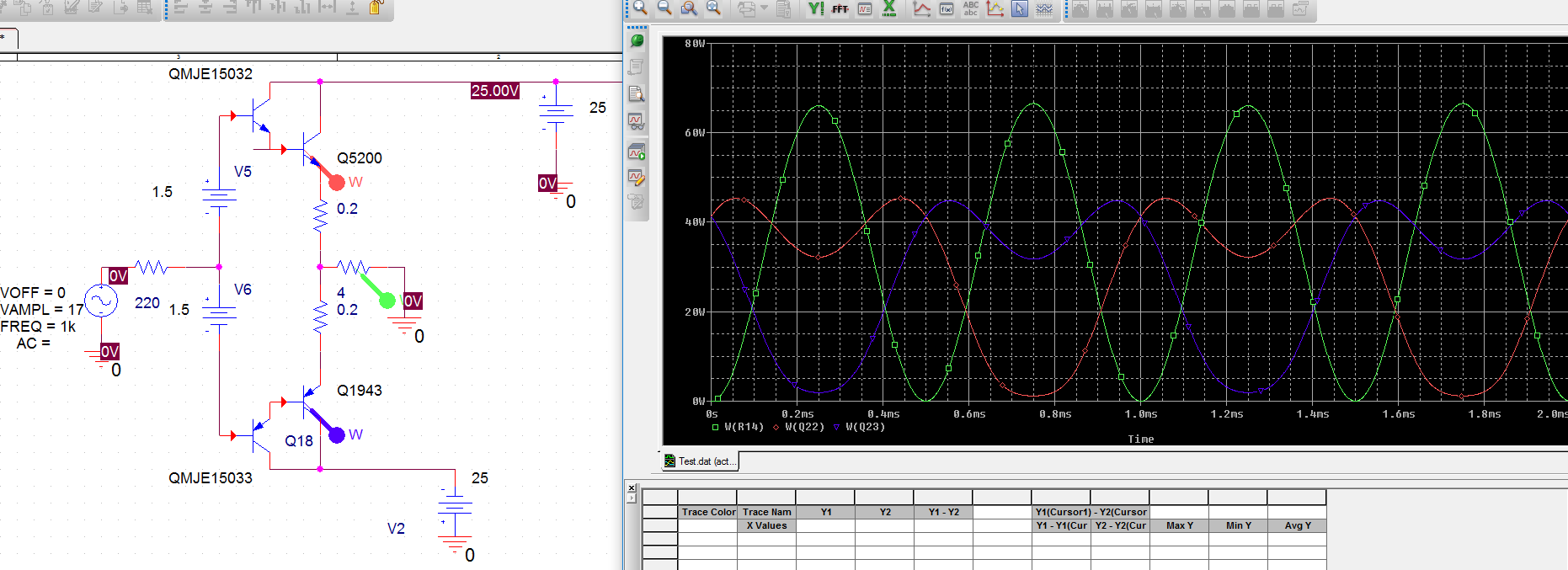The image size is (1568, 570).
Task: Toggle Mark Data Points icon
Action: [995, 8]
